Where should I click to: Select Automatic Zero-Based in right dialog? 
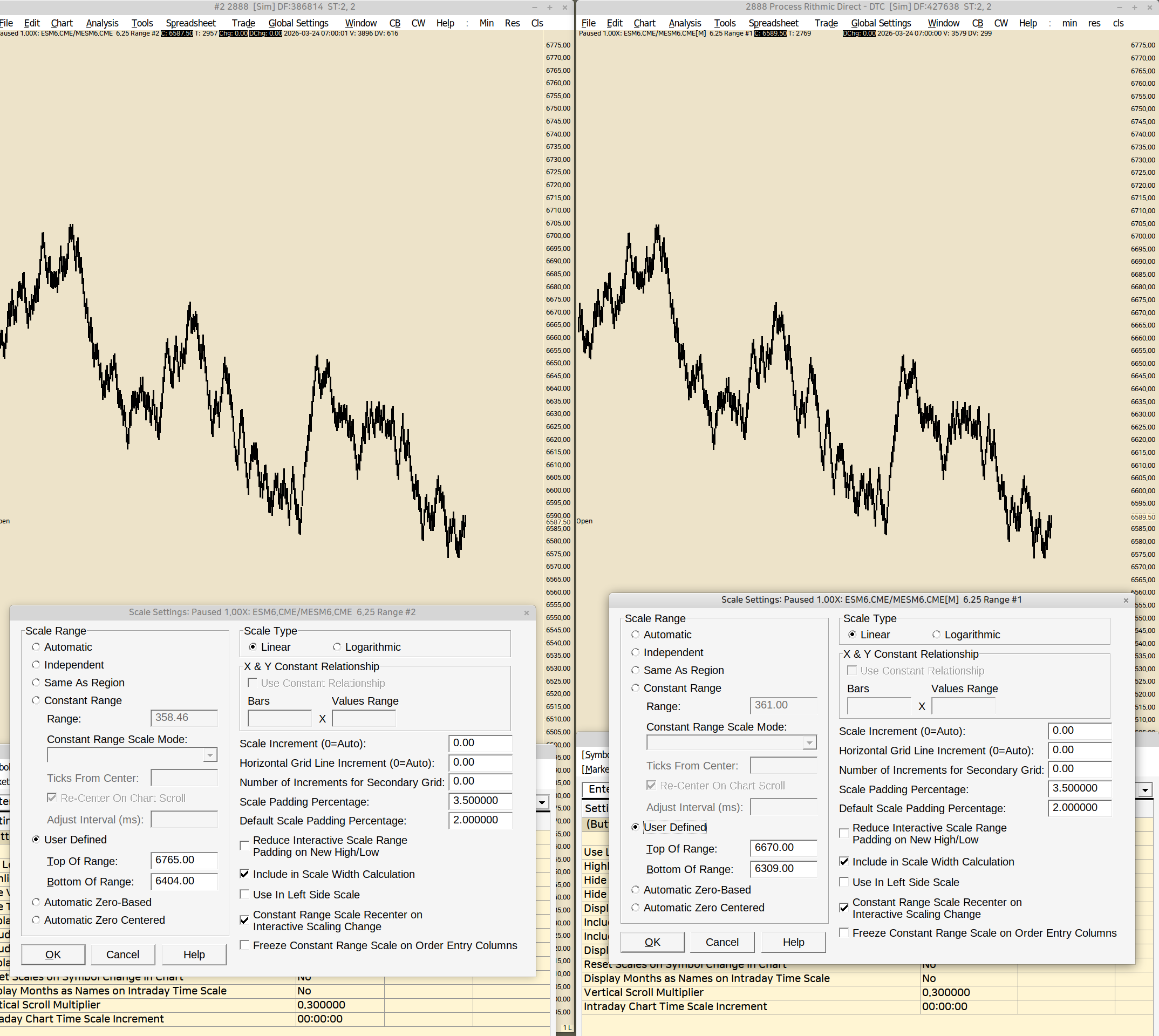635,889
